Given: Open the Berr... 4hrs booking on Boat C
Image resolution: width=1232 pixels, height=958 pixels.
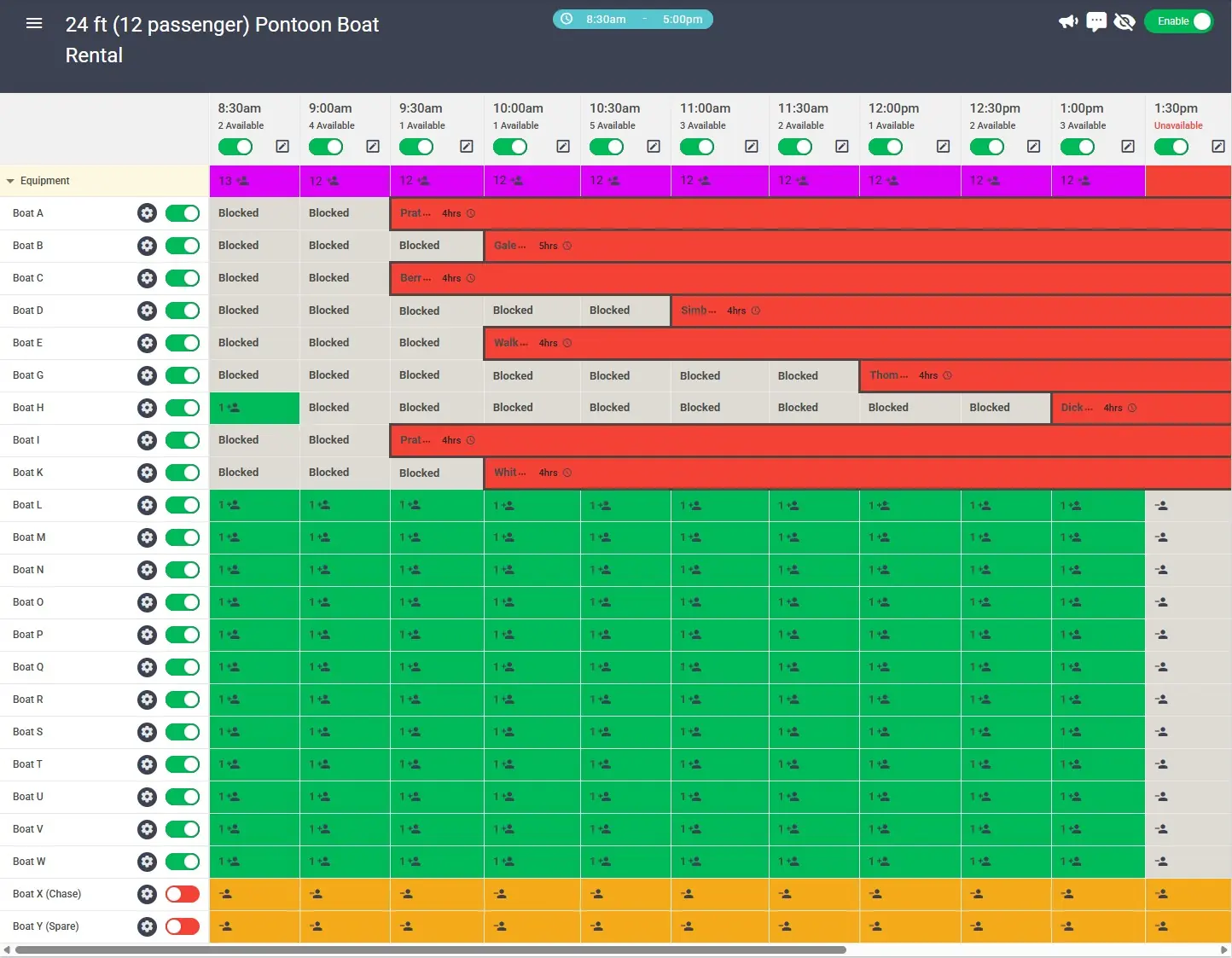Looking at the screenshot, I should click(x=811, y=278).
